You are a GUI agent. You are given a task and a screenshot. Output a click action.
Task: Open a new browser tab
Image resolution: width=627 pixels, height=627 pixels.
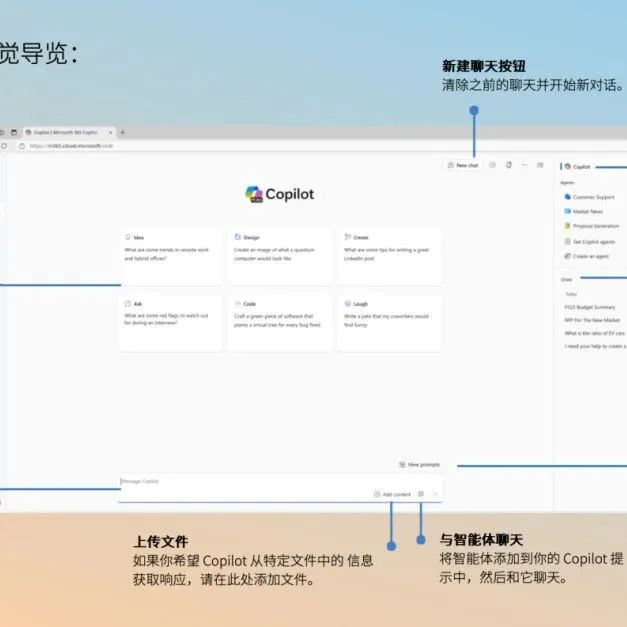tap(123, 132)
